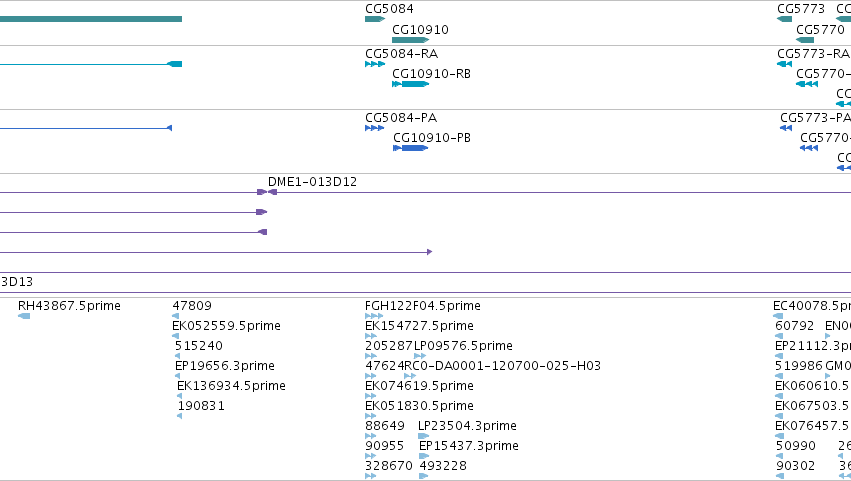Click the DME1-013D12 clone label

point(312,182)
